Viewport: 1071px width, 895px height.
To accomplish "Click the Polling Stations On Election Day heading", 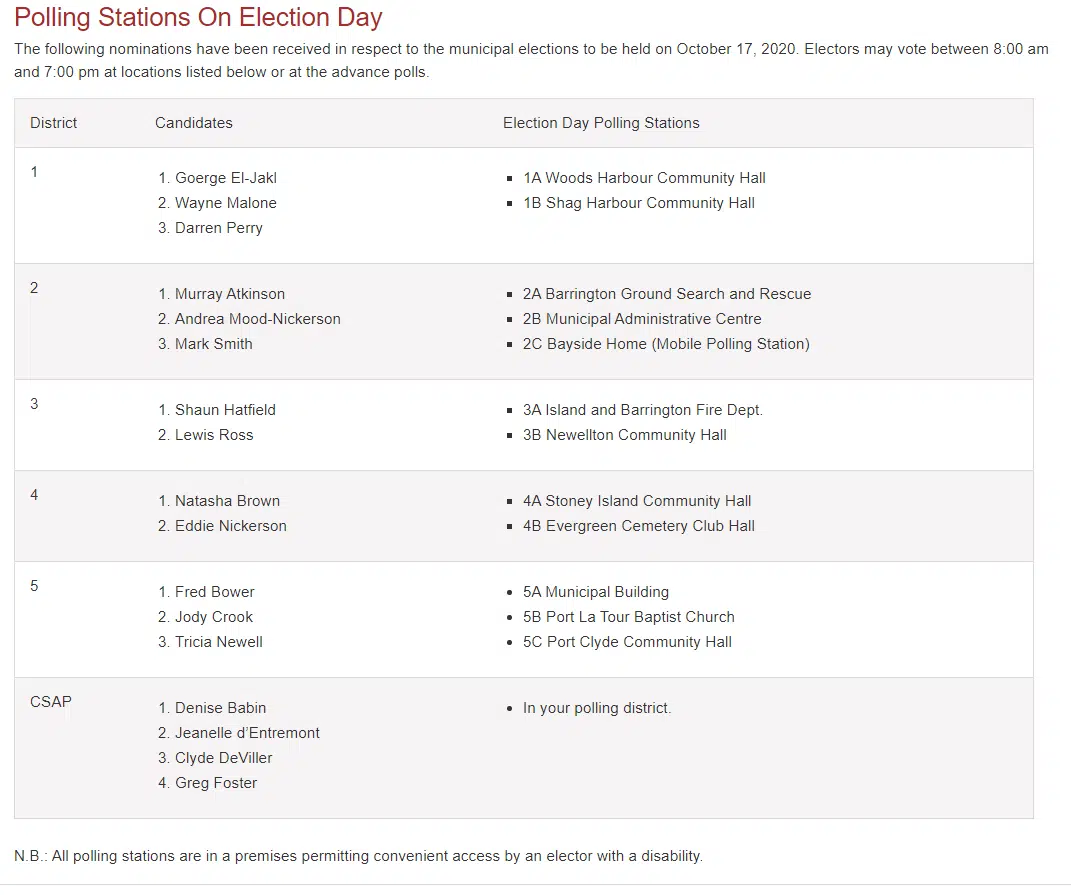I will [198, 18].
